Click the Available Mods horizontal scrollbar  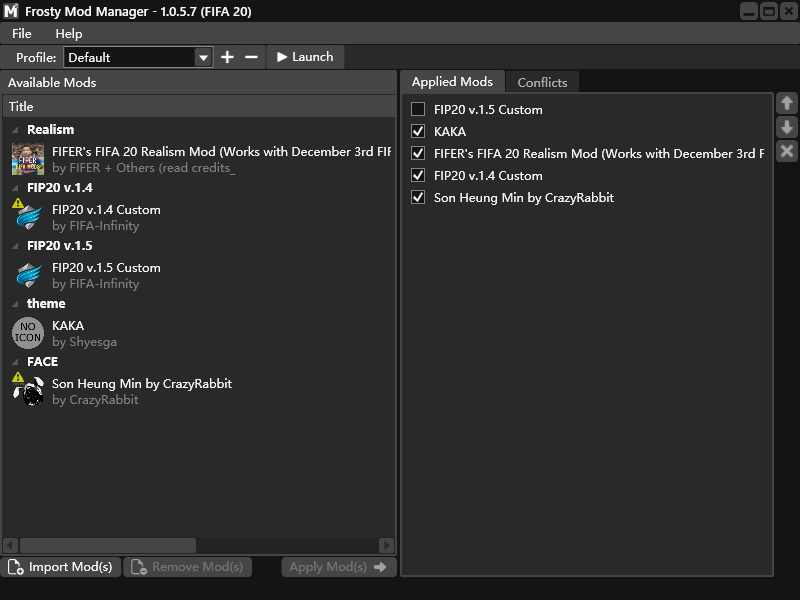click(x=108, y=545)
